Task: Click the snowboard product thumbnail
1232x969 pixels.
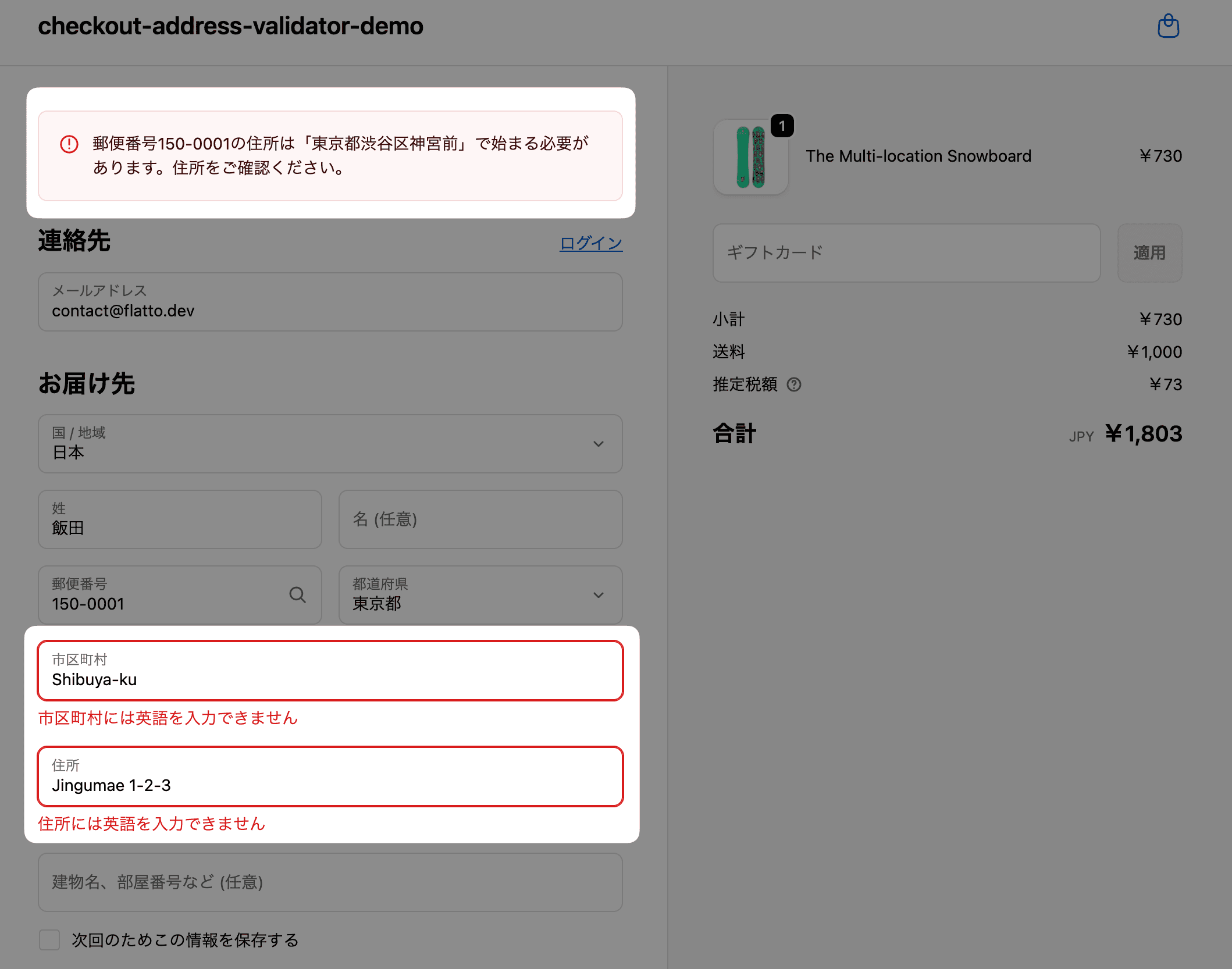Action: (750, 157)
